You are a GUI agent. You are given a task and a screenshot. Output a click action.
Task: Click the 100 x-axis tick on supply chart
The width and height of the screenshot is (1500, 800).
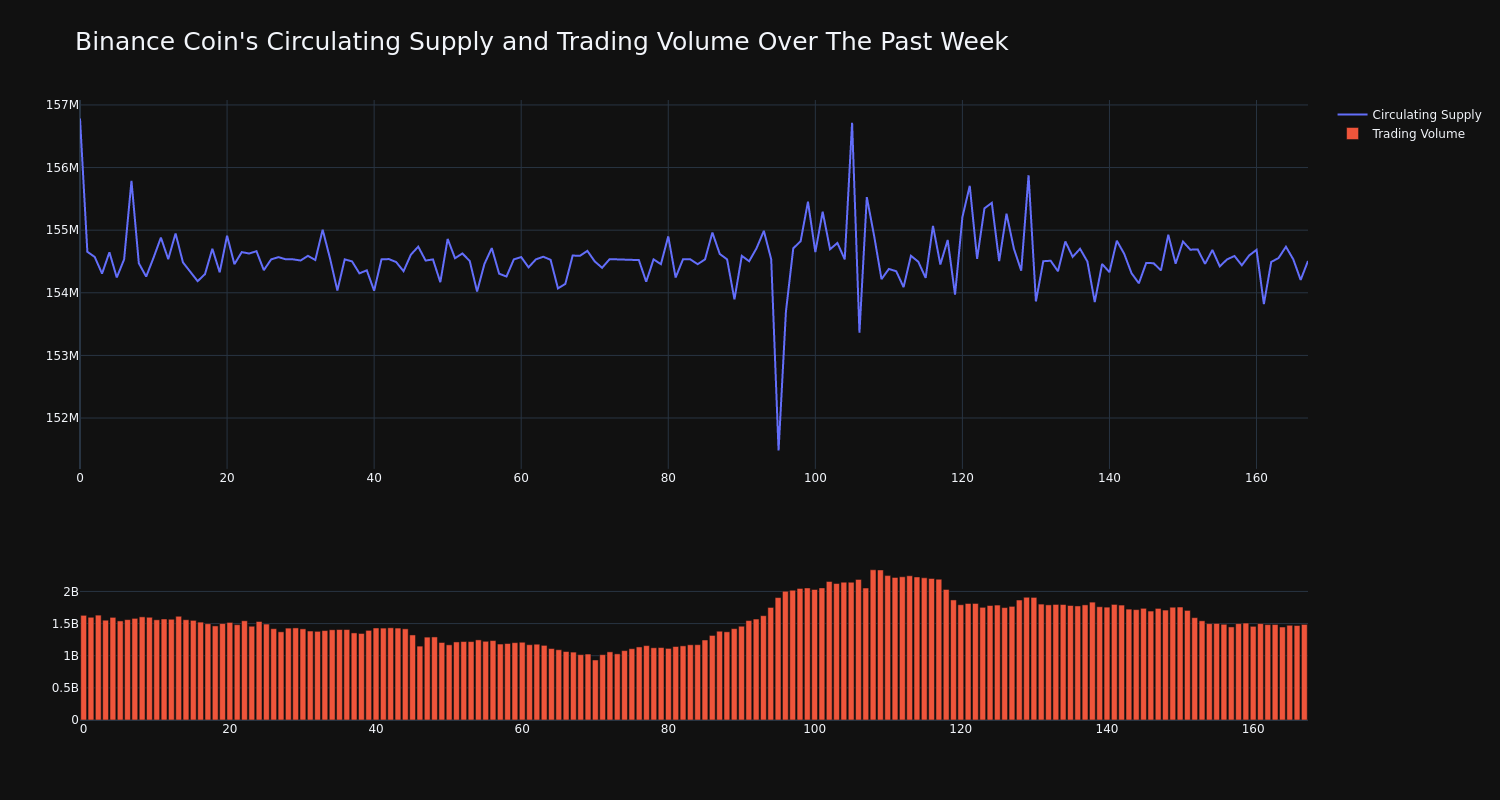pyautogui.click(x=815, y=478)
